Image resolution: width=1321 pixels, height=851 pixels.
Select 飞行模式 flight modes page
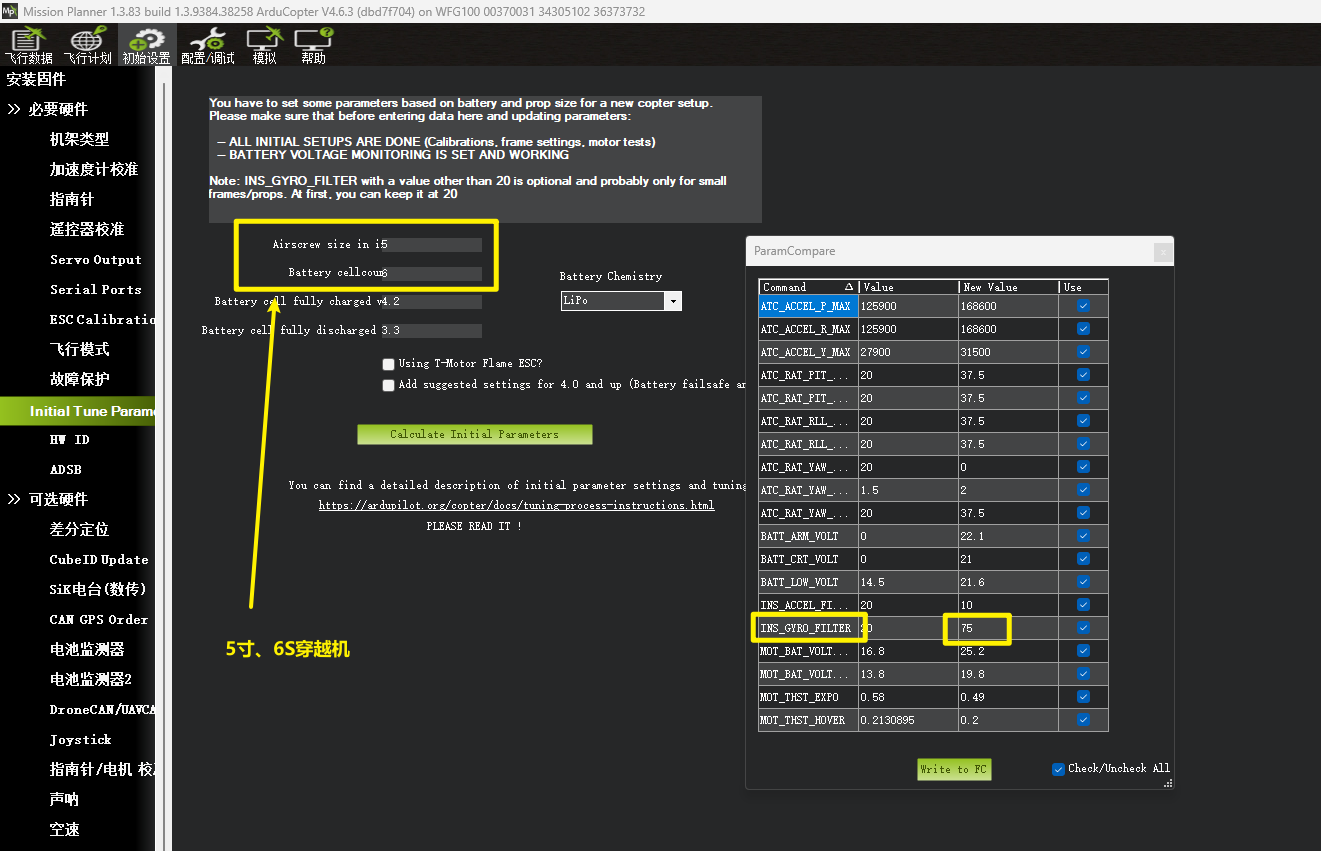[79, 349]
